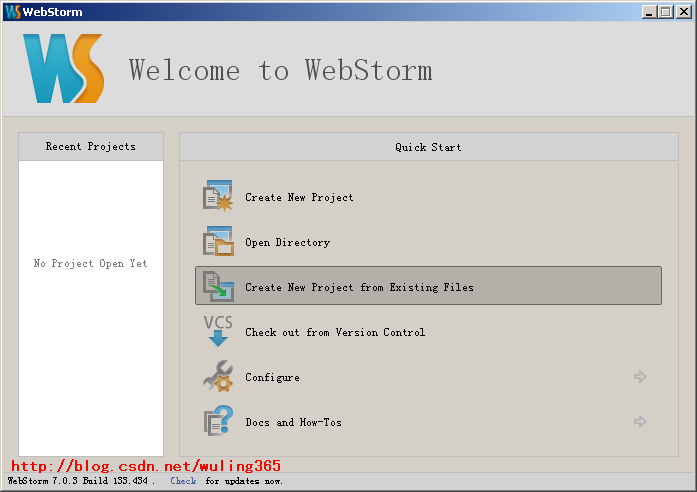Click the large WS logo in the header
697x492 pixels.
(x=64, y=68)
